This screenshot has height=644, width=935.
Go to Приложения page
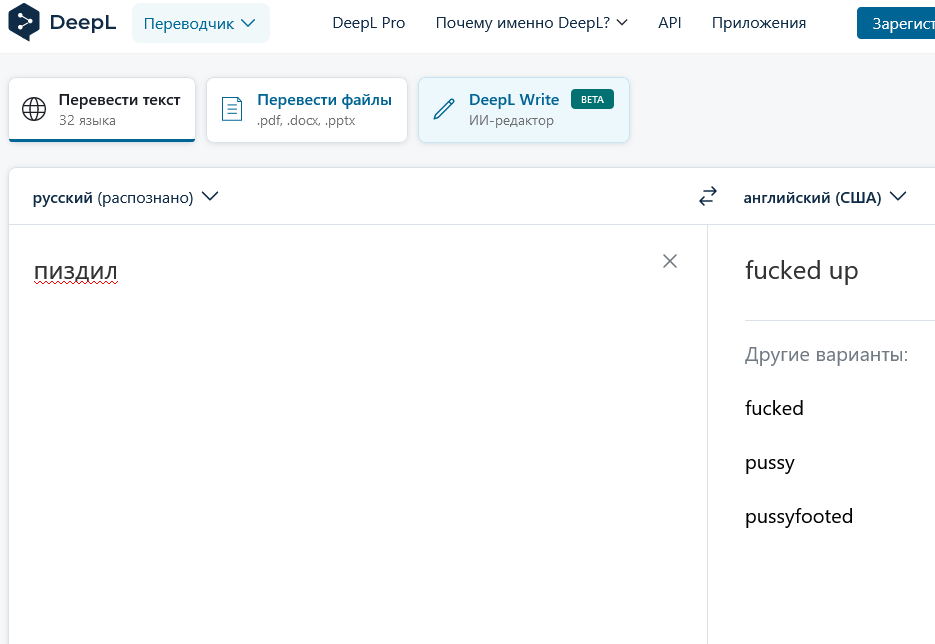tap(758, 23)
